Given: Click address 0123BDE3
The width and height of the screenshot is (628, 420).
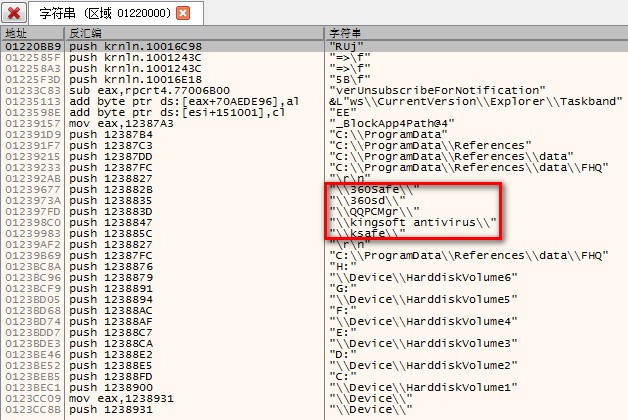Looking at the screenshot, I should [x=33, y=344].
